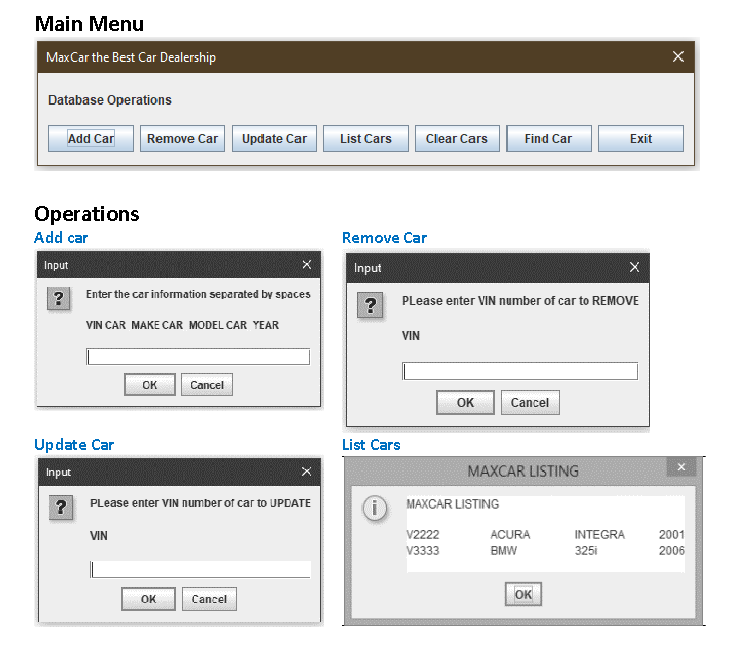Select Remove Car in main menu
730x654 pixels.
pyautogui.click(x=182, y=138)
